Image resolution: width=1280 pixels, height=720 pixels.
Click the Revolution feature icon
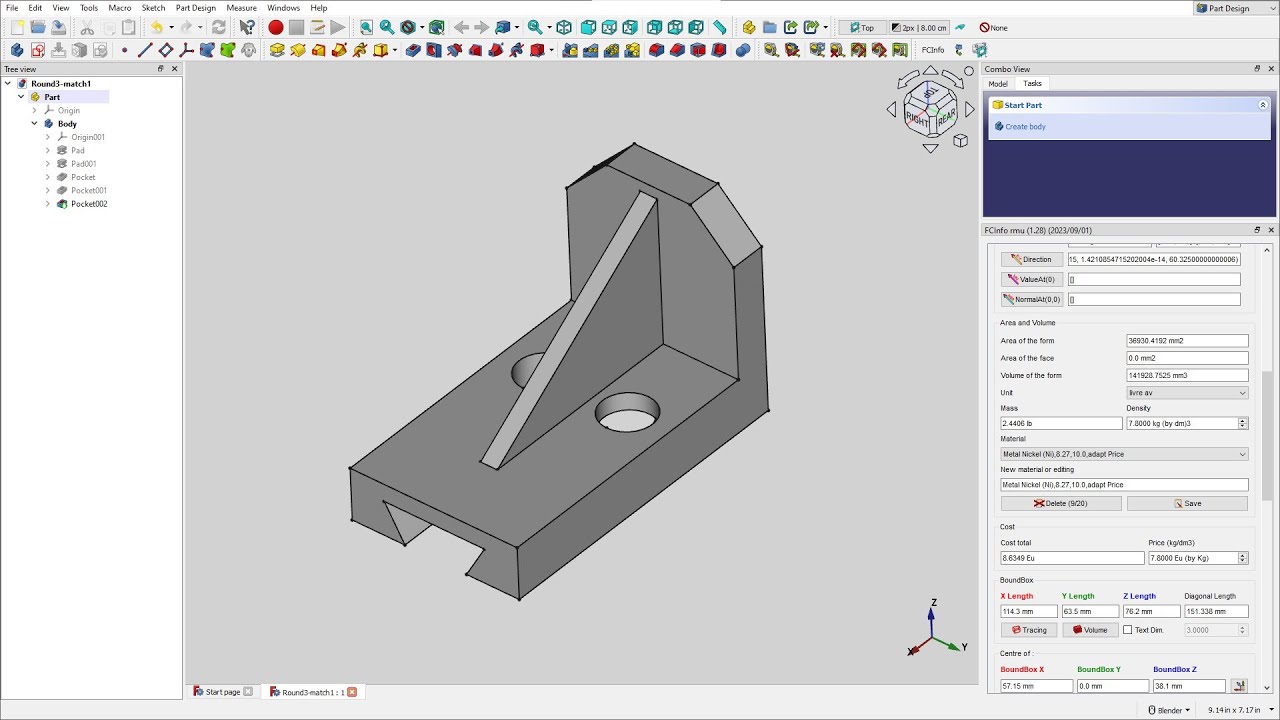pos(298,50)
